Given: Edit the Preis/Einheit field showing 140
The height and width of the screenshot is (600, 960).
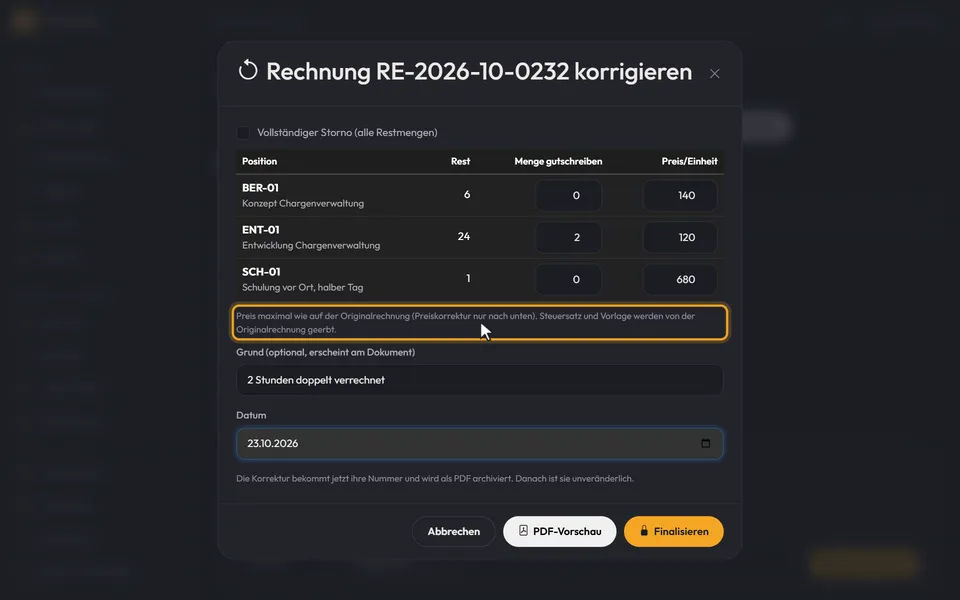Looking at the screenshot, I should (x=680, y=195).
